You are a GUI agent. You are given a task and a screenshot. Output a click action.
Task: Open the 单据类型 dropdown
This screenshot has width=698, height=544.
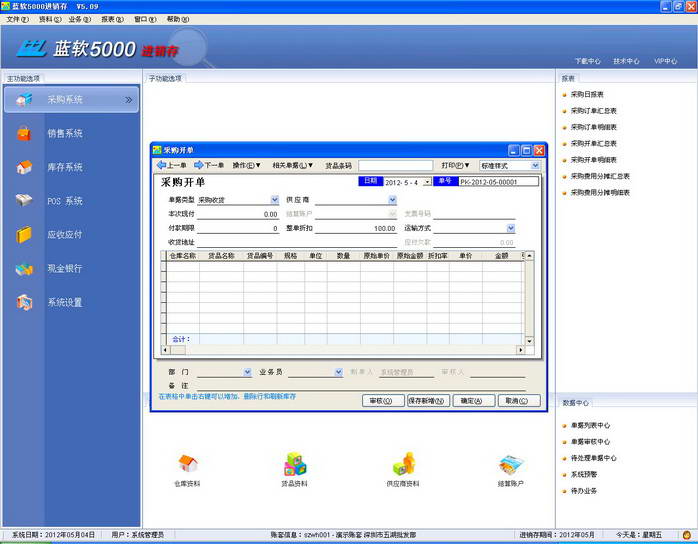coord(275,200)
